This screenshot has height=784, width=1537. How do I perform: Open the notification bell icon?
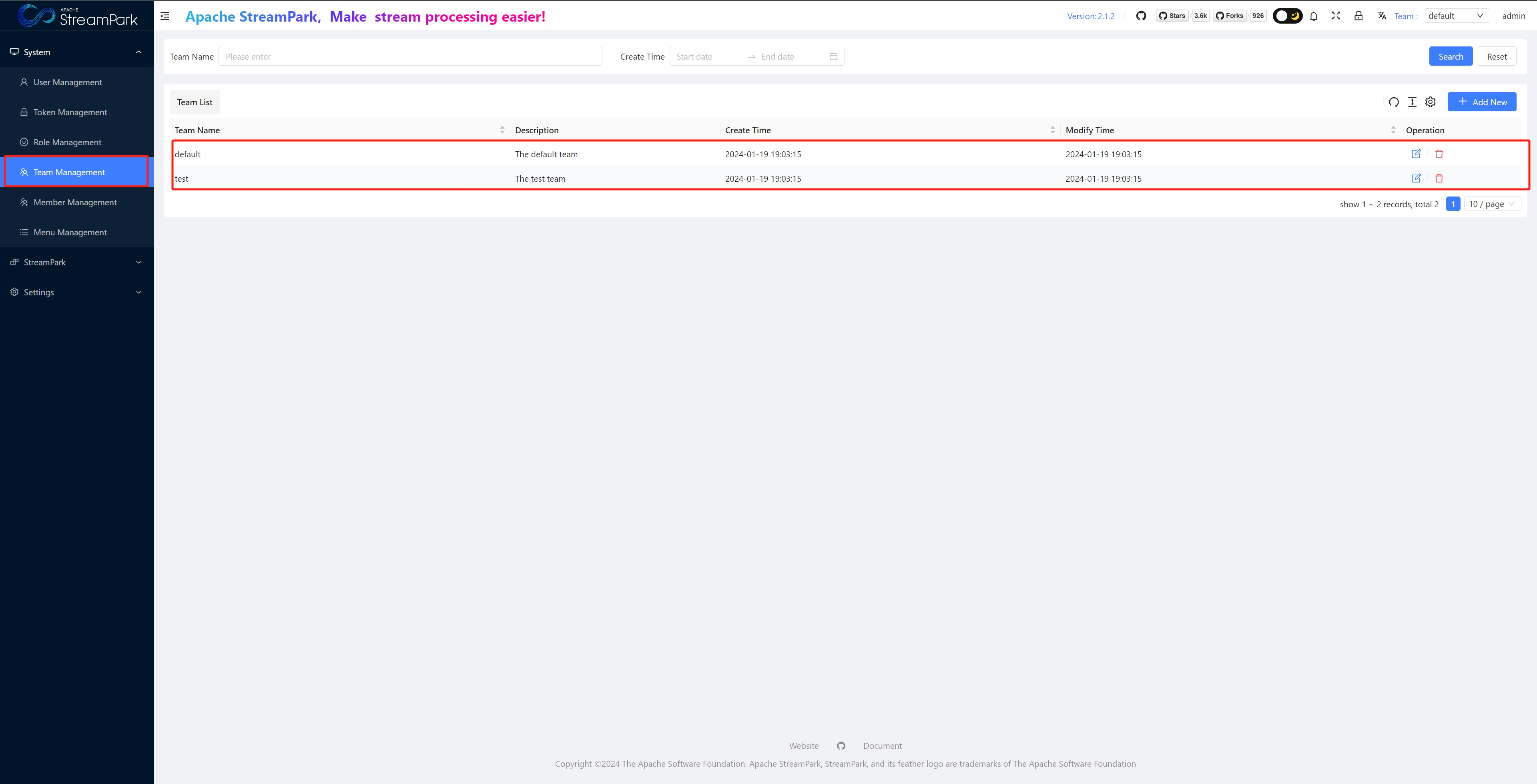coord(1313,16)
